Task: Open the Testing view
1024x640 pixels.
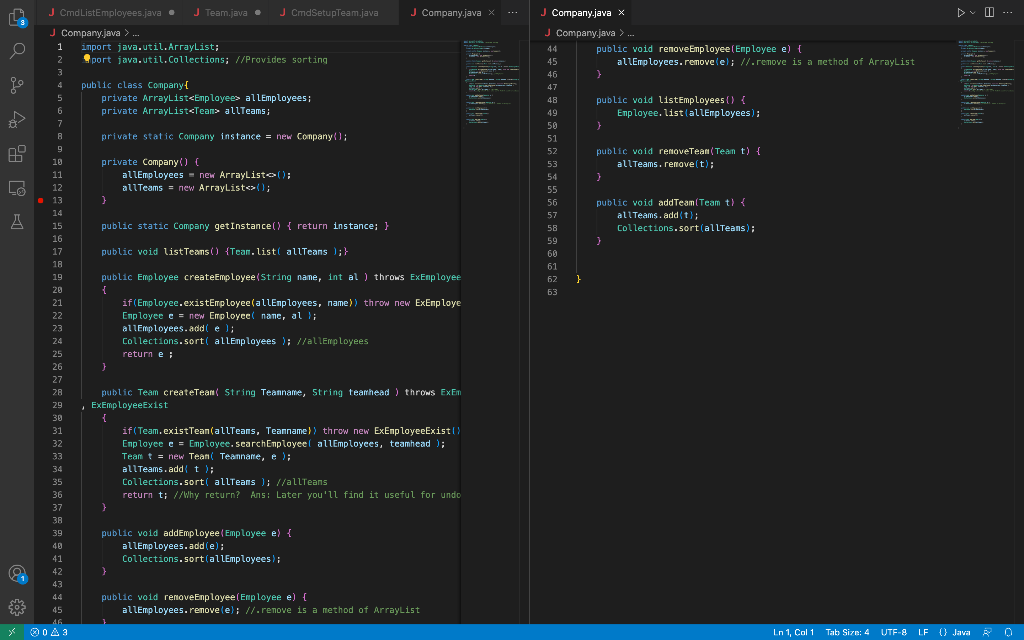Action: click(15, 222)
